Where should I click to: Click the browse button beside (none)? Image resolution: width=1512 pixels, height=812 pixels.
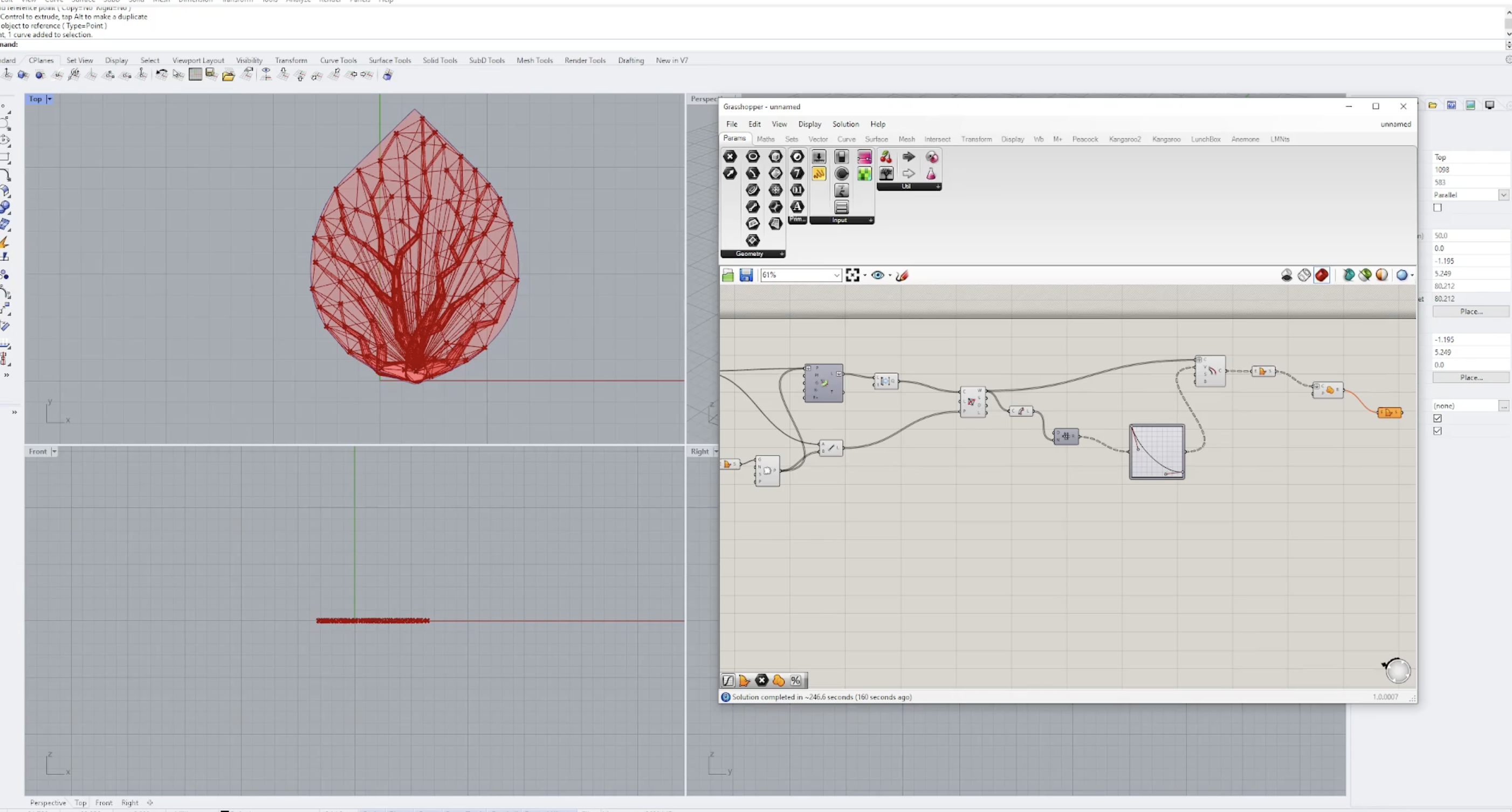pyautogui.click(x=1503, y=406)
